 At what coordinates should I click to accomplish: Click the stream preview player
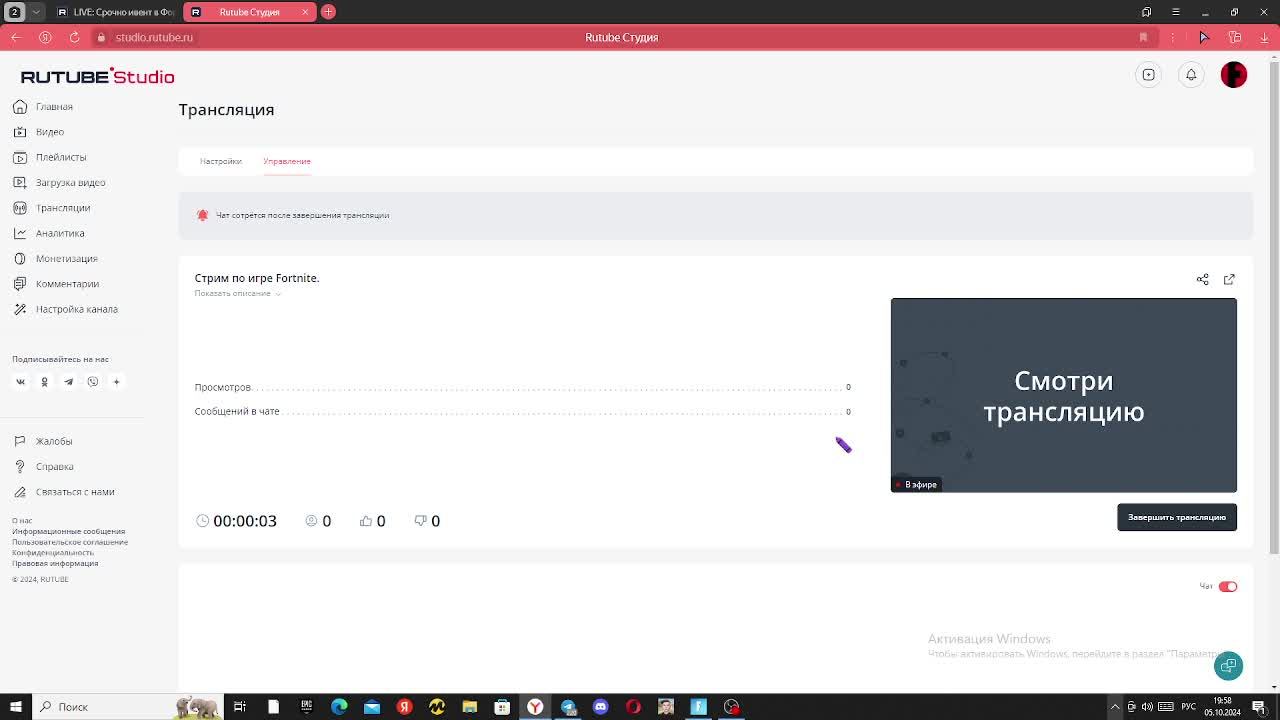pyautogui.click(x=1063, y=395)
